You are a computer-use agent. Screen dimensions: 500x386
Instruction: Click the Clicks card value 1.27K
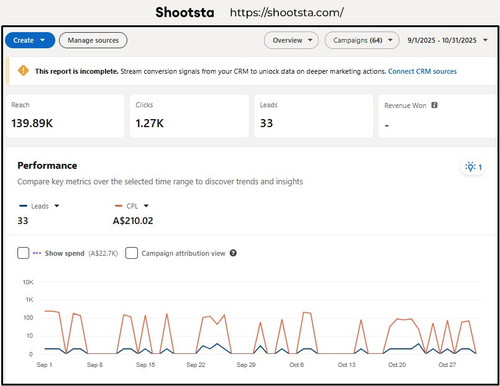pyautogui.click(x=150, y=124)
